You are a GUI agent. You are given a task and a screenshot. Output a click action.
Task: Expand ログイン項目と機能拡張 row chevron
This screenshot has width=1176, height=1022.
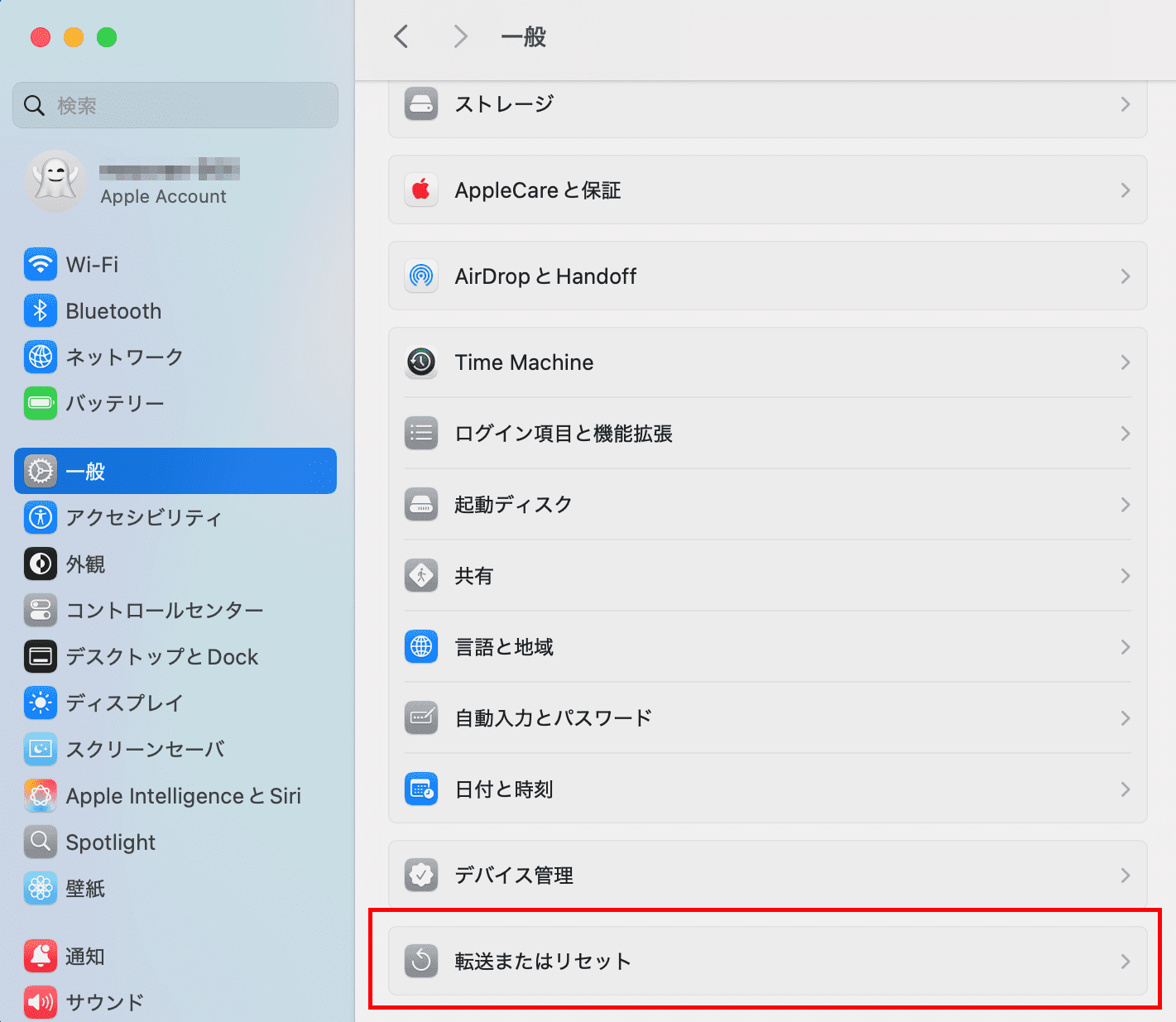(x=1126, y=434)
